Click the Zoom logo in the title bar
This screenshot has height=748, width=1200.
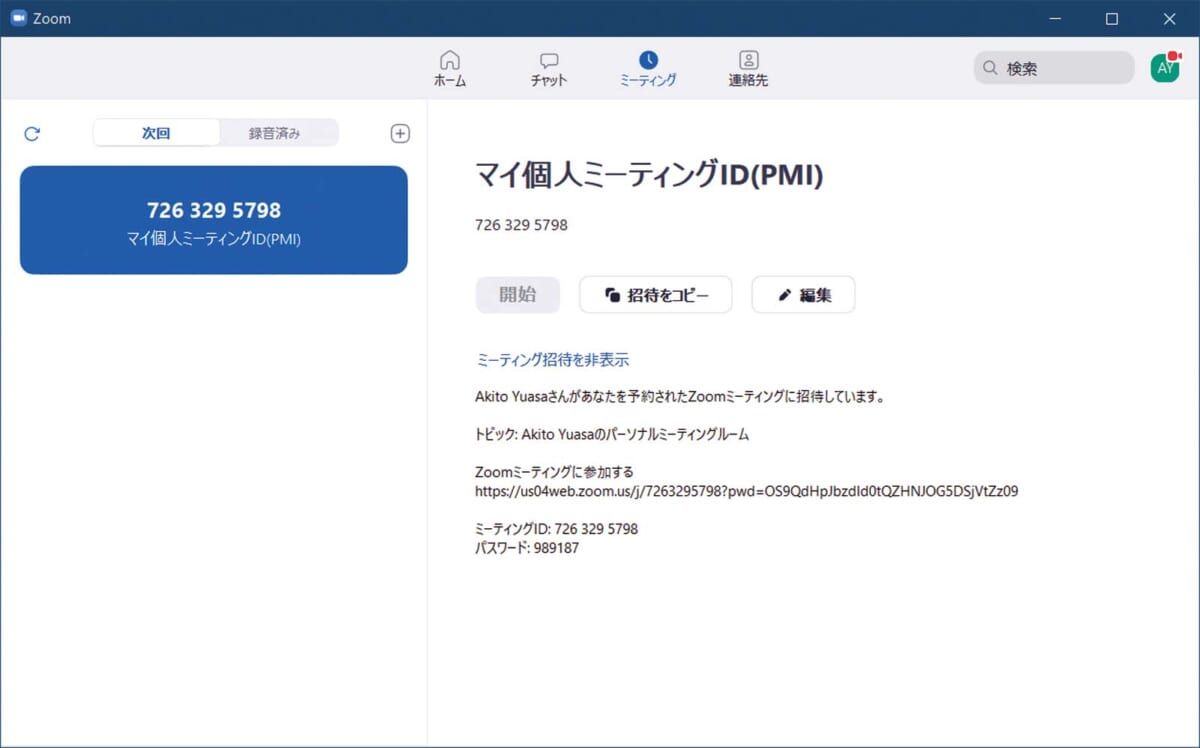click(x=18, y=18)
